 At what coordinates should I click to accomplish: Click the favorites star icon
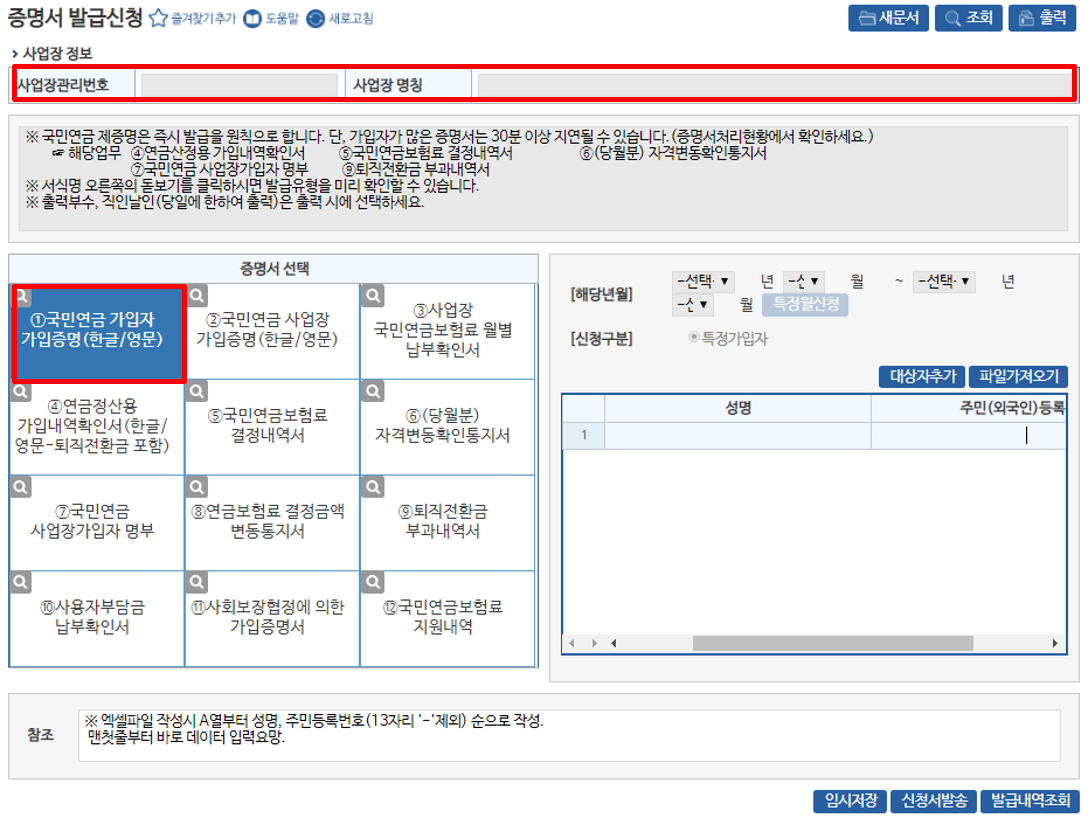(158, 18)
